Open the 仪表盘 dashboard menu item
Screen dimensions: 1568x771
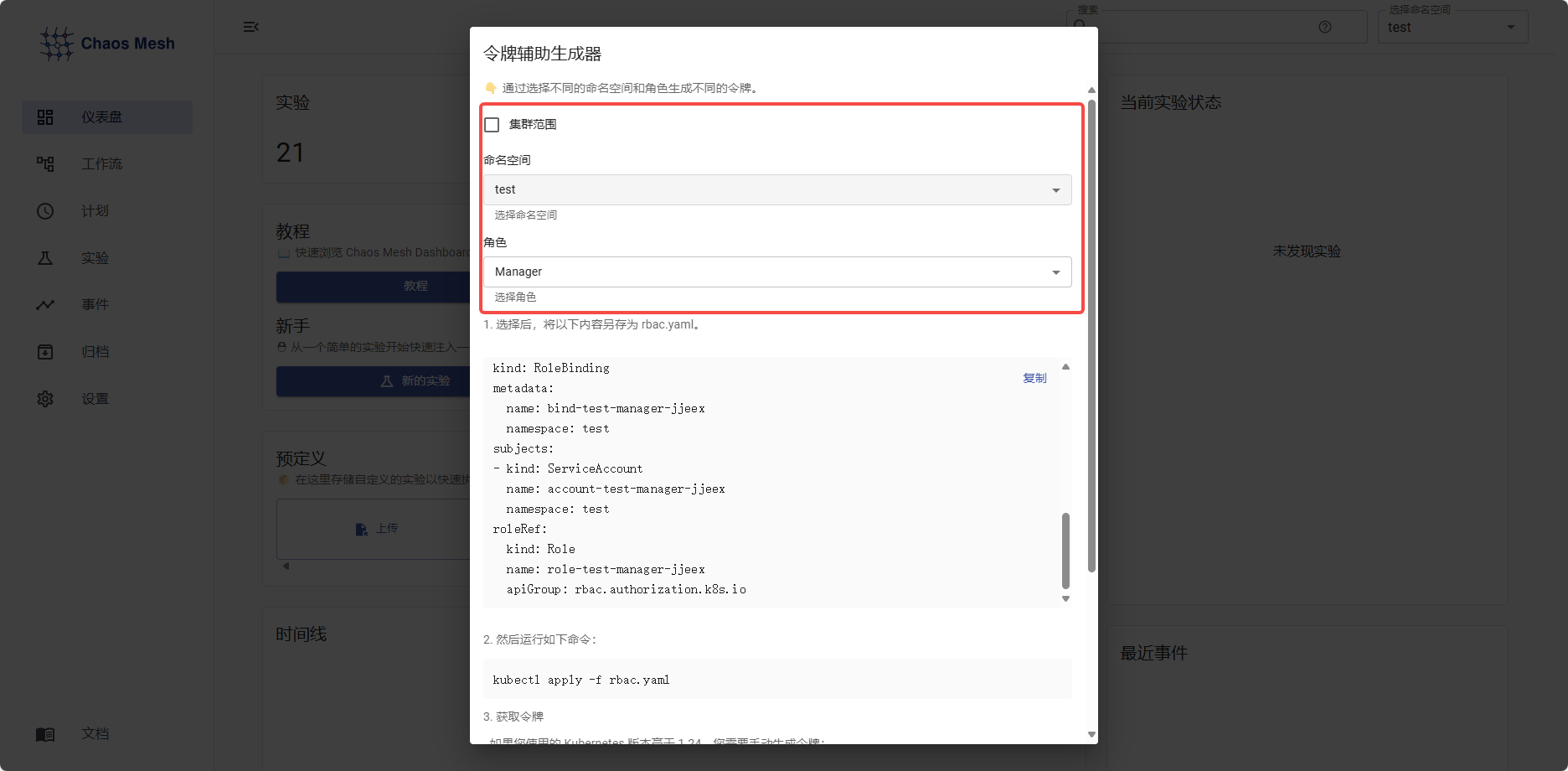[x=107, y=117]
